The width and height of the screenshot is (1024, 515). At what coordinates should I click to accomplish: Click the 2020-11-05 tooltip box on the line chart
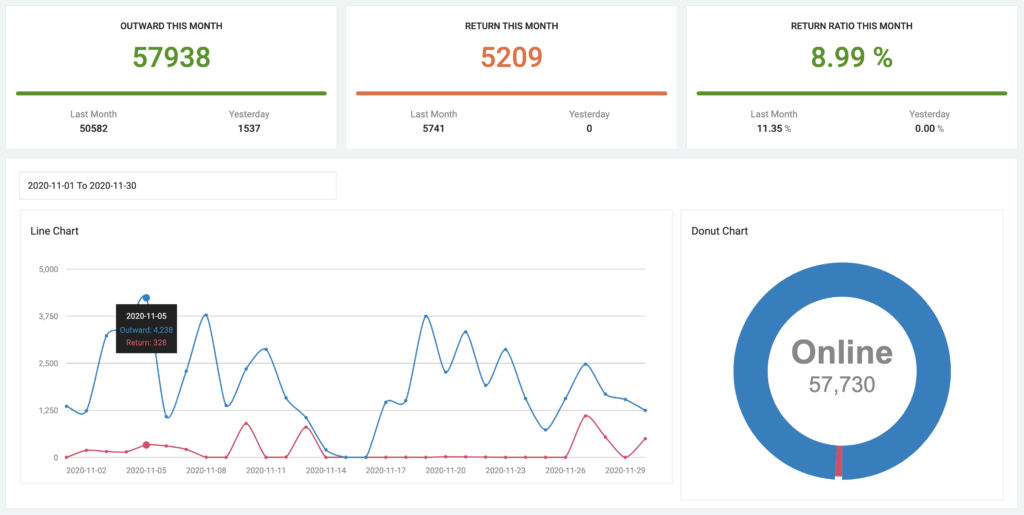tap(146, 329)
